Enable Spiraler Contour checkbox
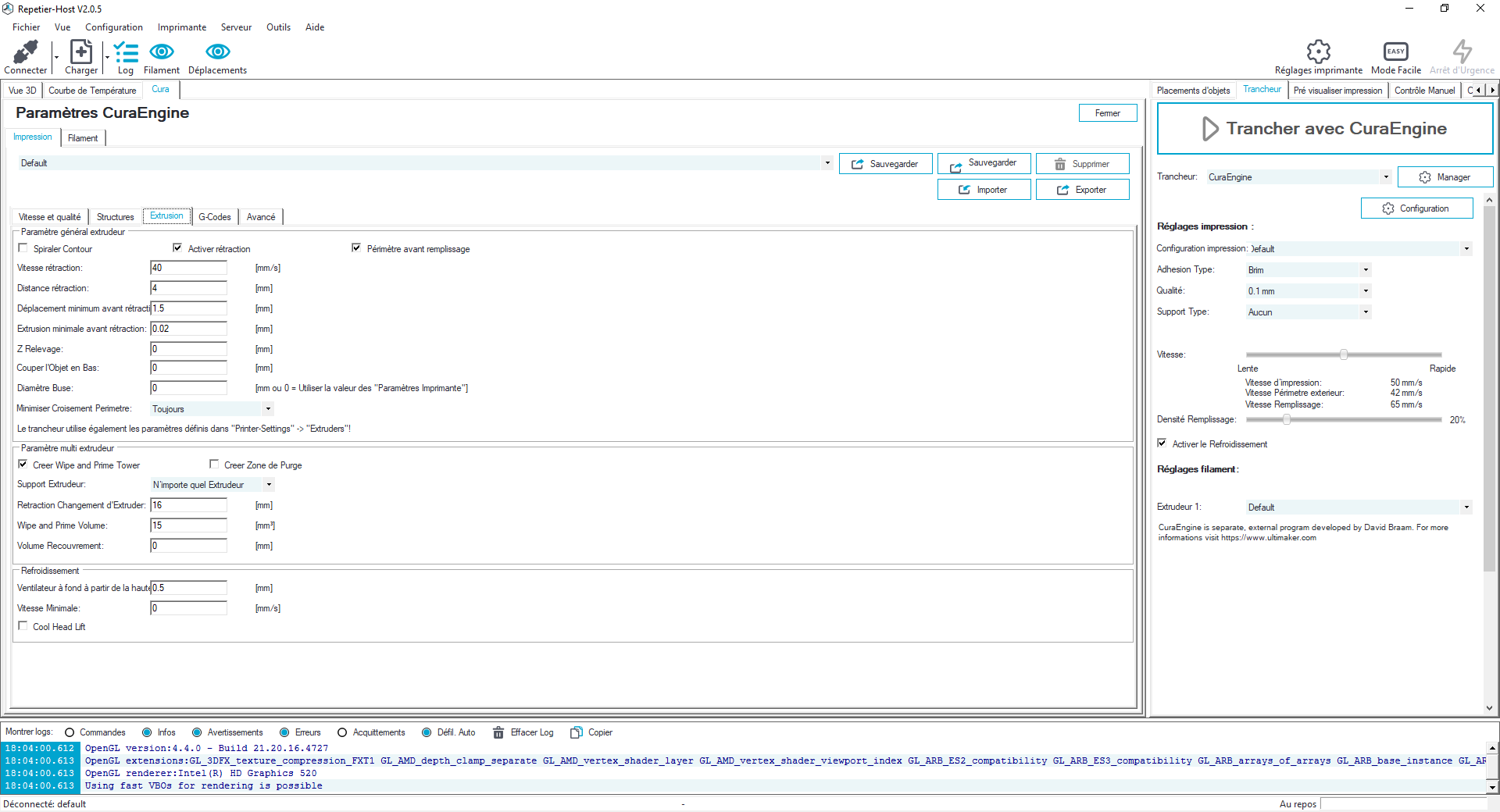 click(23, 248)
